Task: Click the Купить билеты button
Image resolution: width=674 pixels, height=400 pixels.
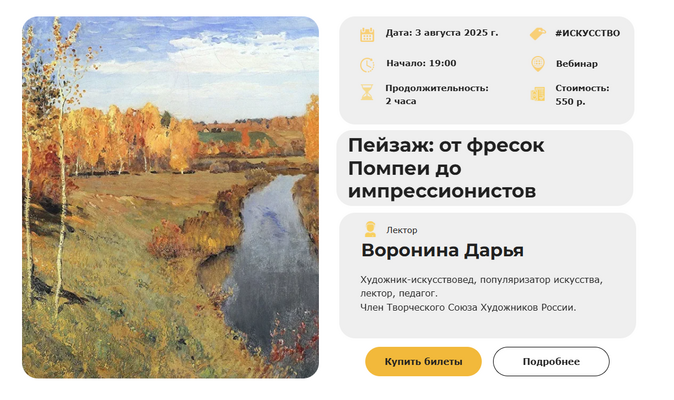Action: (x=423, y=361)
